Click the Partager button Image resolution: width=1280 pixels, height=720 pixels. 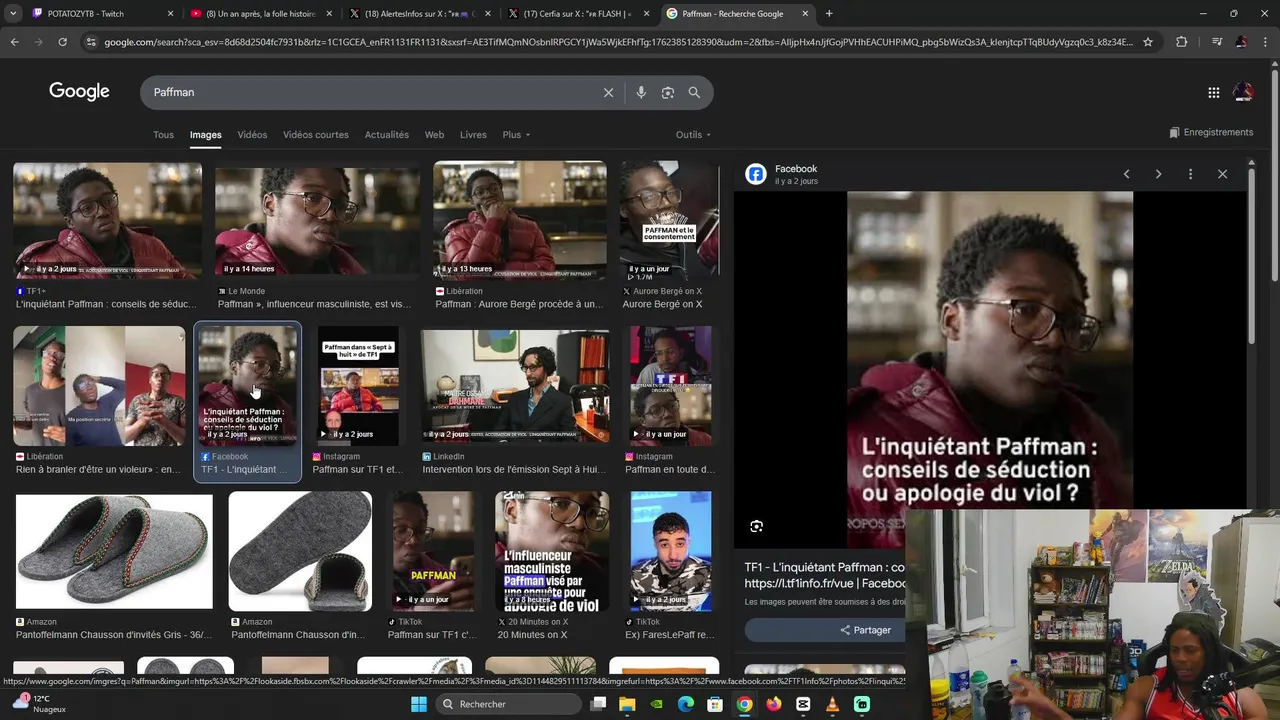(x=824, y=630)
